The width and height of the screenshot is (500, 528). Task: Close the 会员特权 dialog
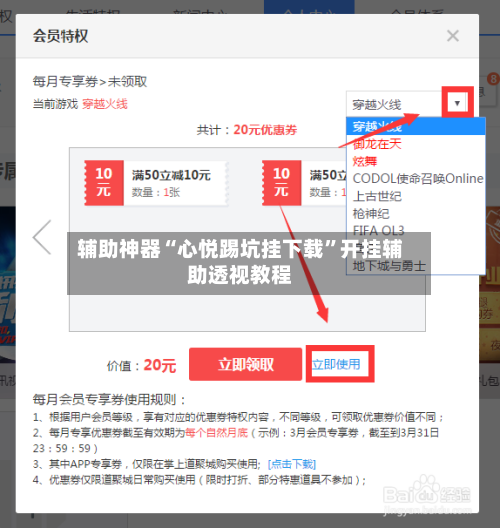tap(453, 36)
